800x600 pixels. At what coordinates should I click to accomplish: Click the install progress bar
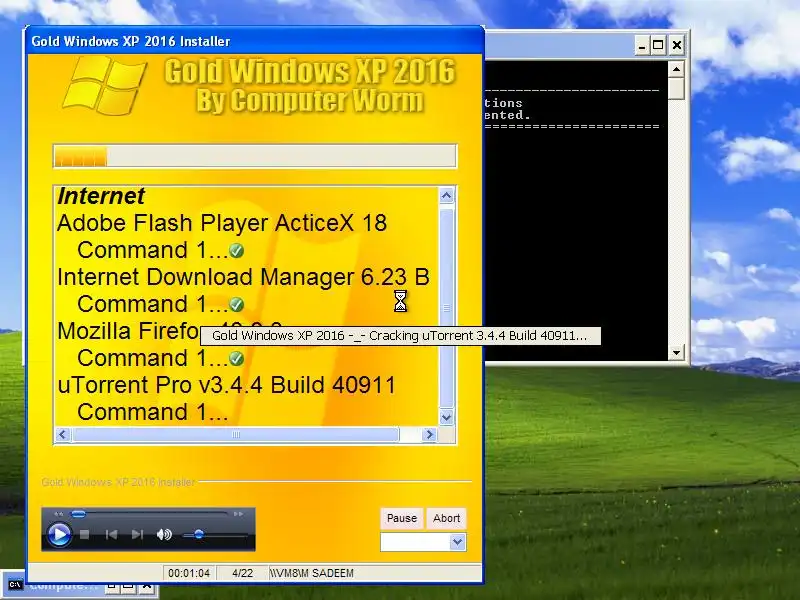(255, 156)
